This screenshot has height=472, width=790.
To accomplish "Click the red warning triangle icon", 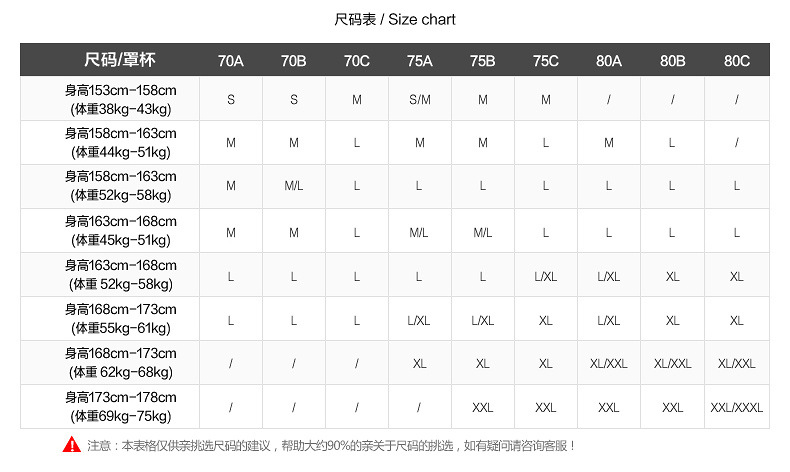I will pyautogui.click(x=72, y=445).
